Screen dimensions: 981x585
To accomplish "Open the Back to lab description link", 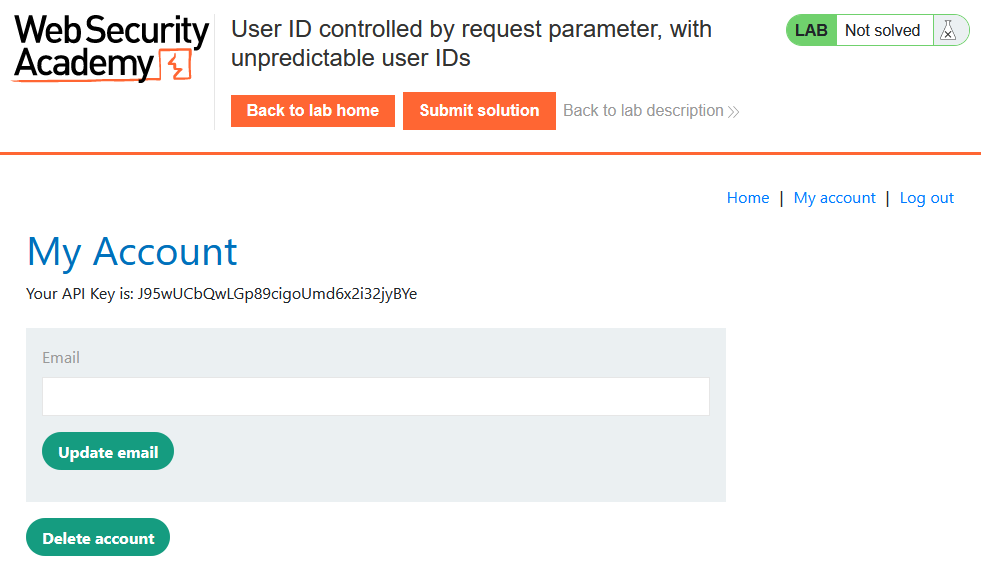I will [x=643, y=111].
